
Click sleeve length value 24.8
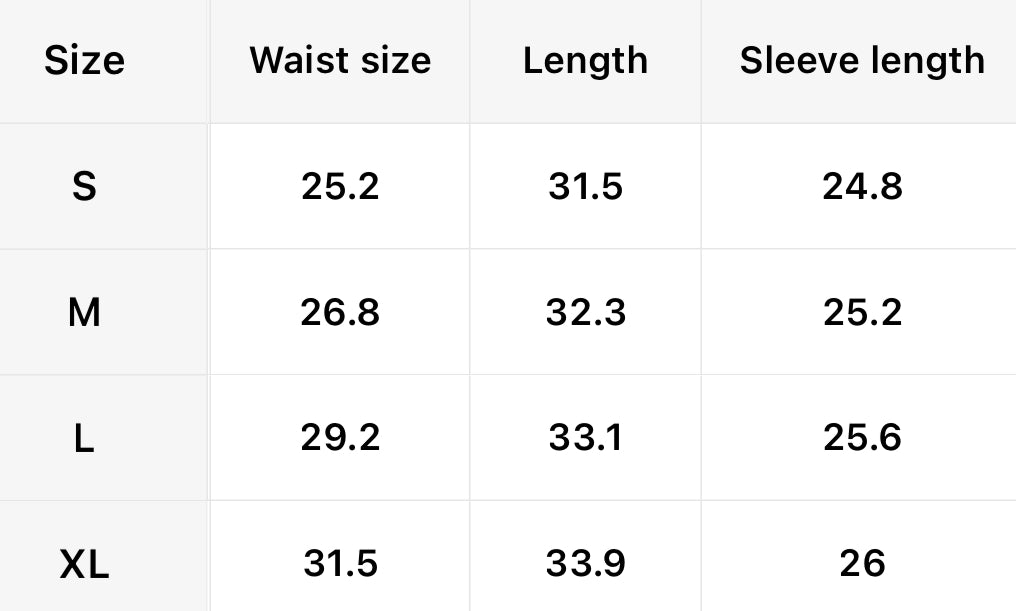click(x=862, y=186)
